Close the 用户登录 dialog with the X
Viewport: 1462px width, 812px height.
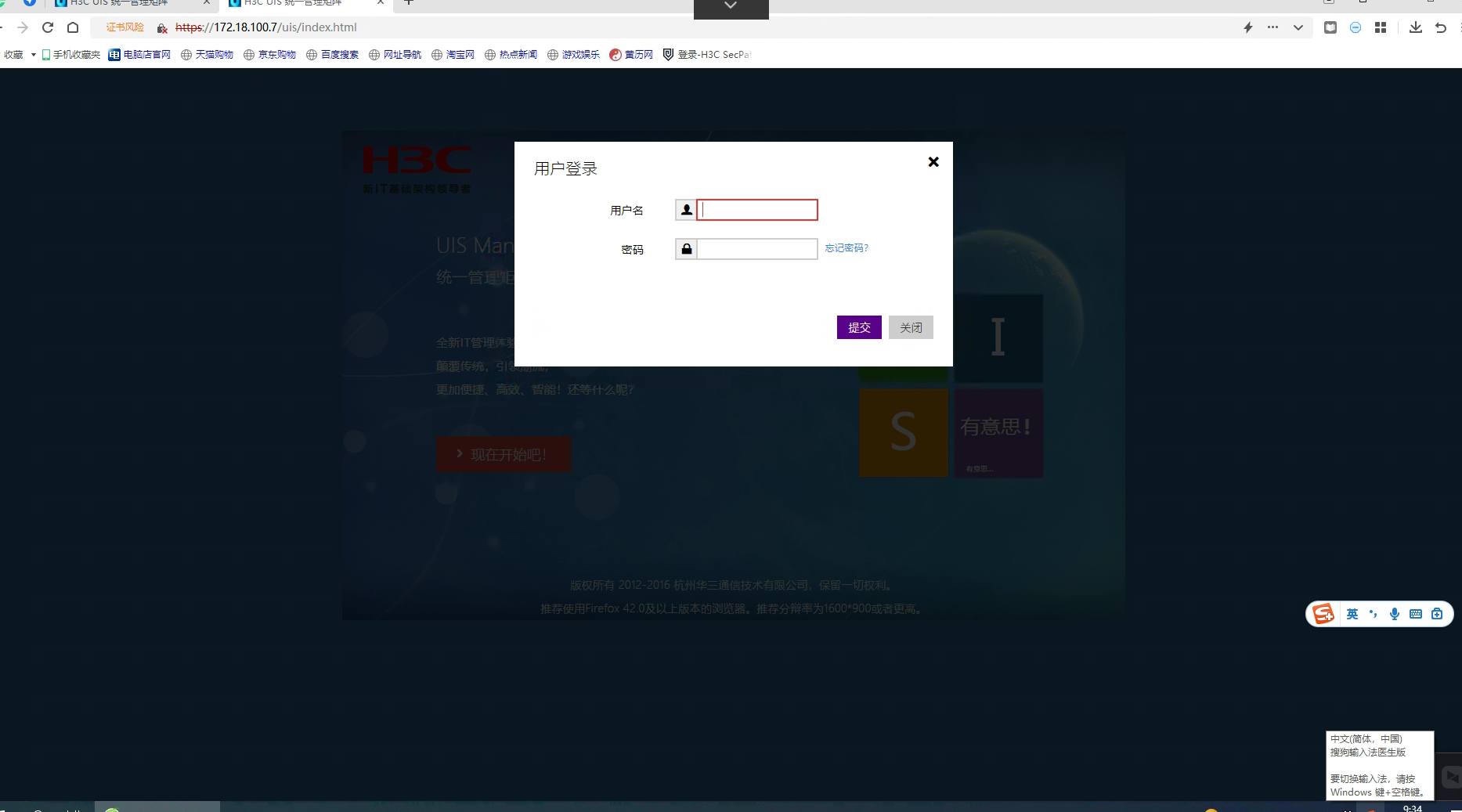(933, 161)
